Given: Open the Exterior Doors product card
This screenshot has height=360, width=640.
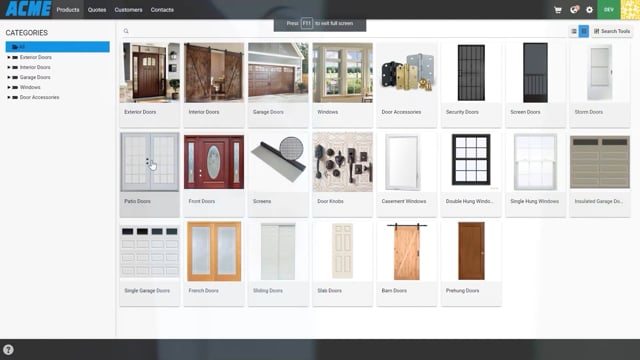Looking at the screenshot, I should pyautogui.click(x=149, y=85).
